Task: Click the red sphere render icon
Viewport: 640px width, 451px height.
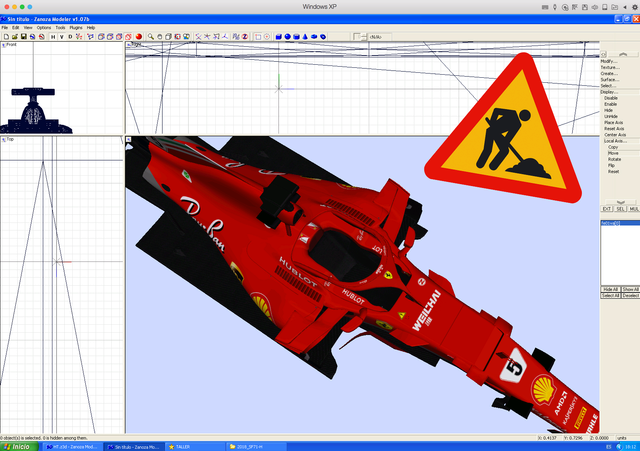Action: tap(139, 37)
